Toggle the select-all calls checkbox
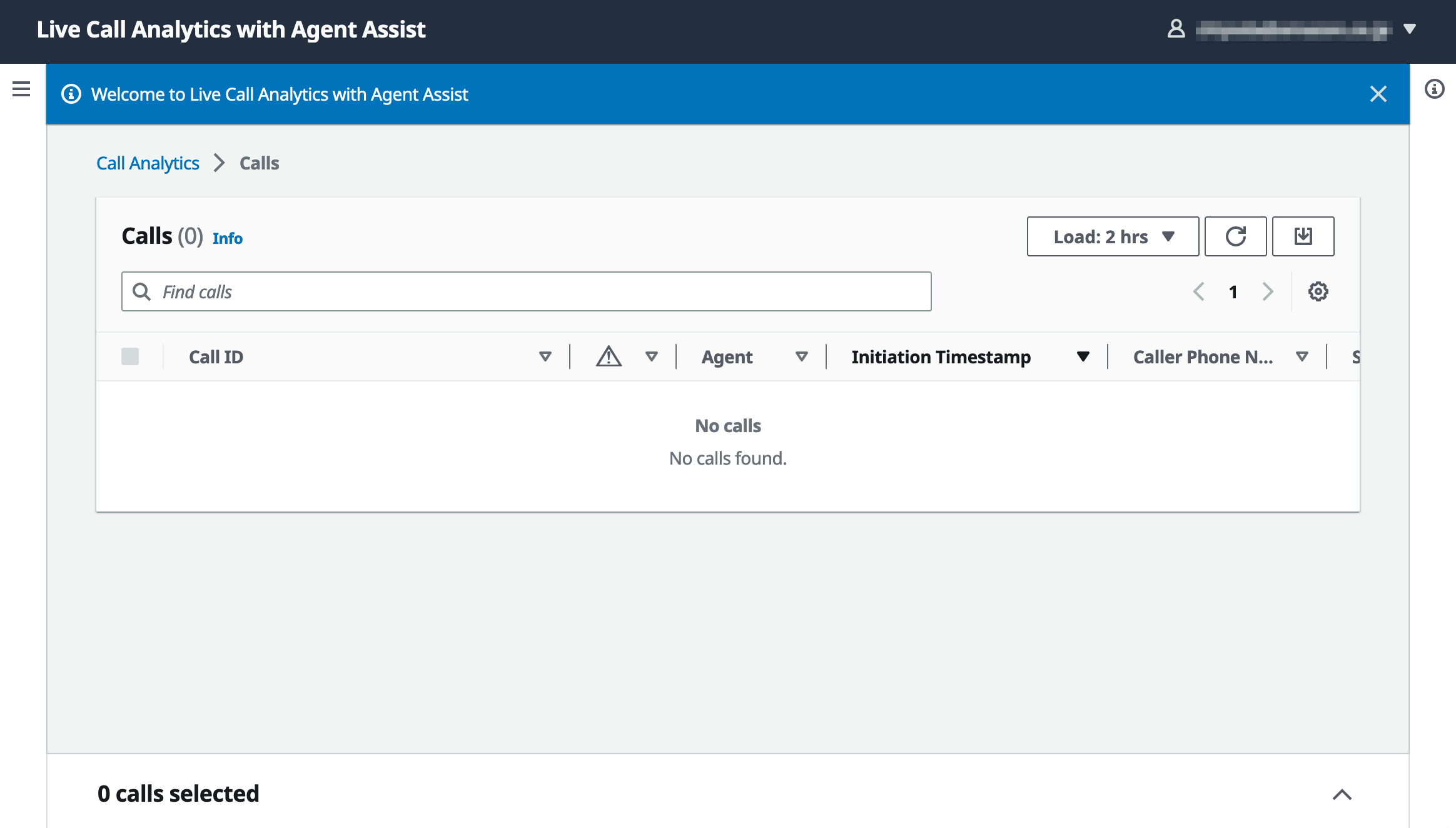 pos(130,356)
